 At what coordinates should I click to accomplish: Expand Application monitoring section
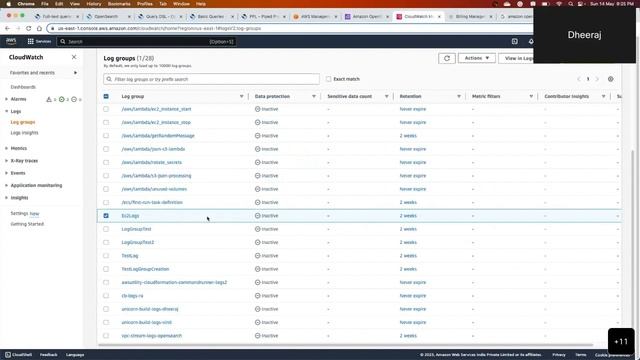[7, 185]
